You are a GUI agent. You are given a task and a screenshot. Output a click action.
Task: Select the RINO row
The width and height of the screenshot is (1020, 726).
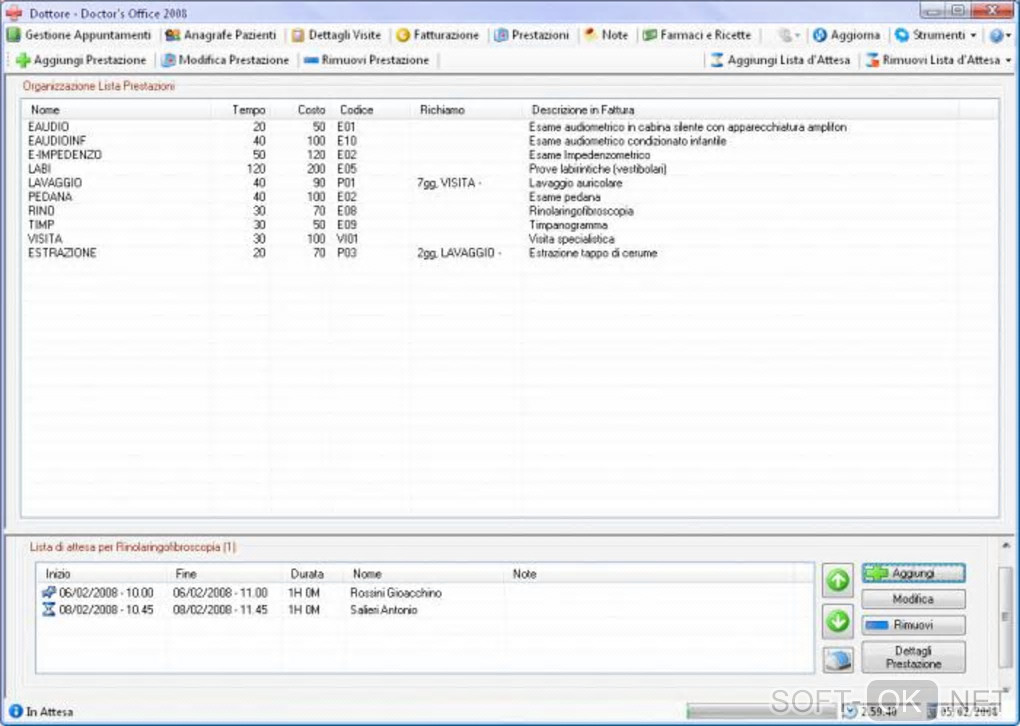(510, 211)
